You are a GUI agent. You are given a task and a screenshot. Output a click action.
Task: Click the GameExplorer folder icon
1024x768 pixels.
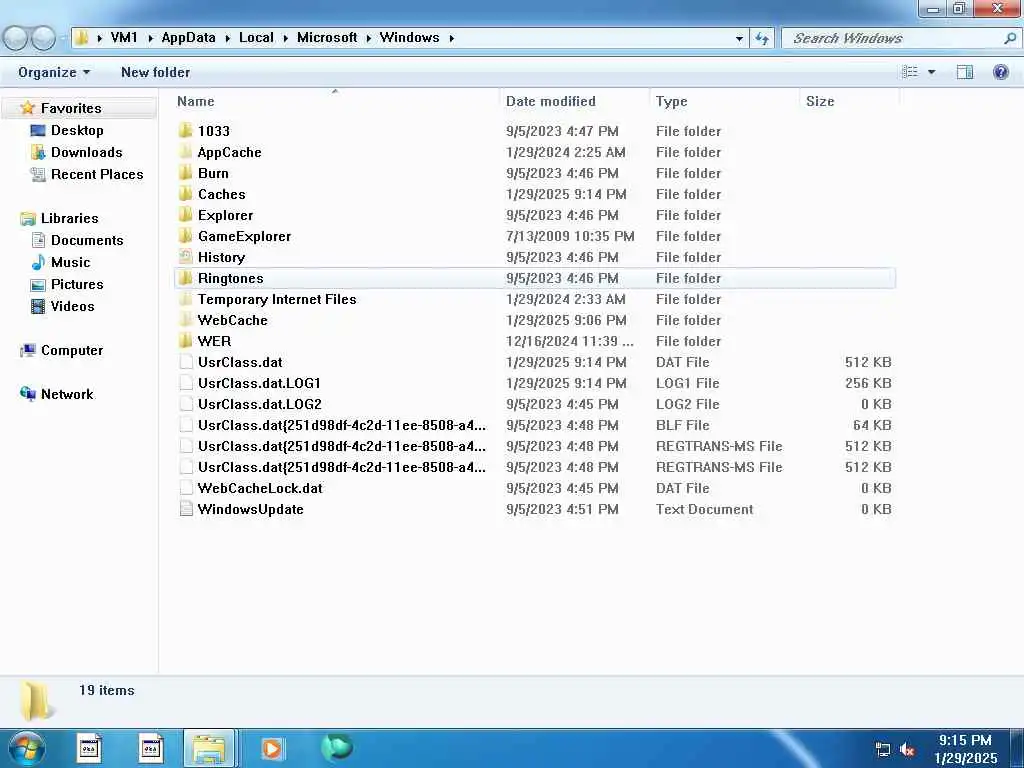(186, 235)
